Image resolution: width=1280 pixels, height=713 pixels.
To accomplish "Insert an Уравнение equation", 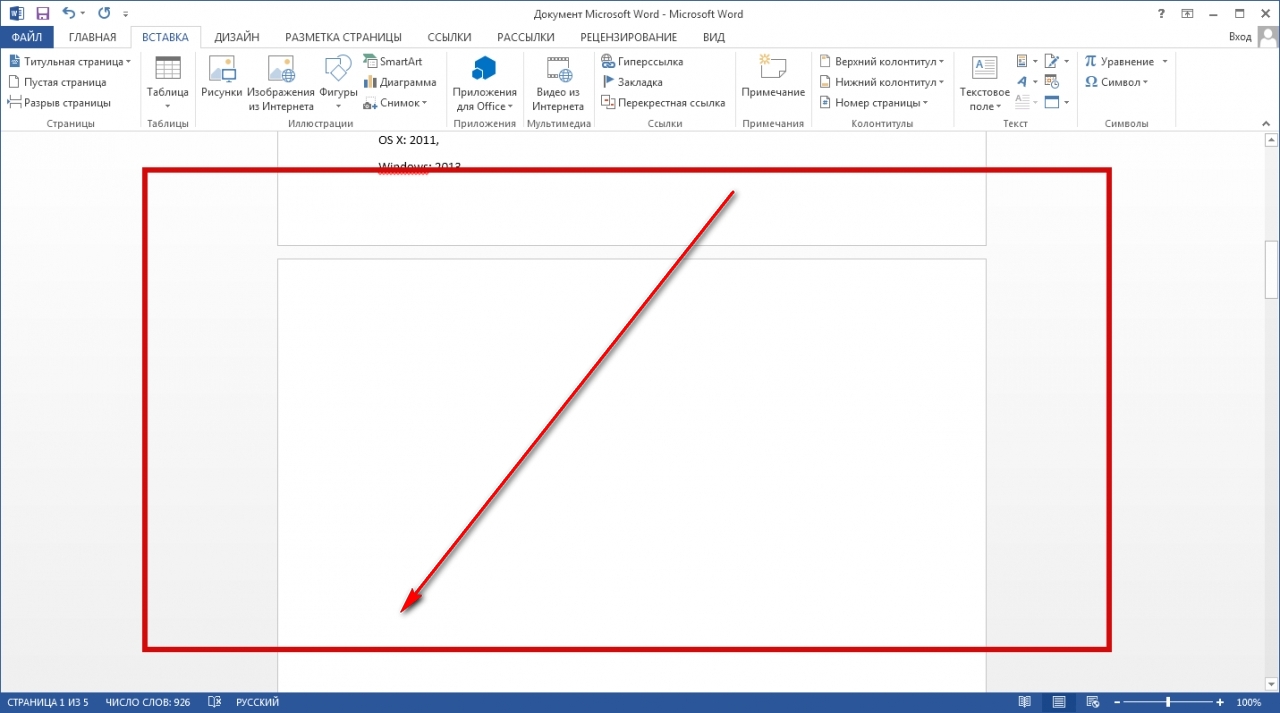I will tap(1118, 61).
